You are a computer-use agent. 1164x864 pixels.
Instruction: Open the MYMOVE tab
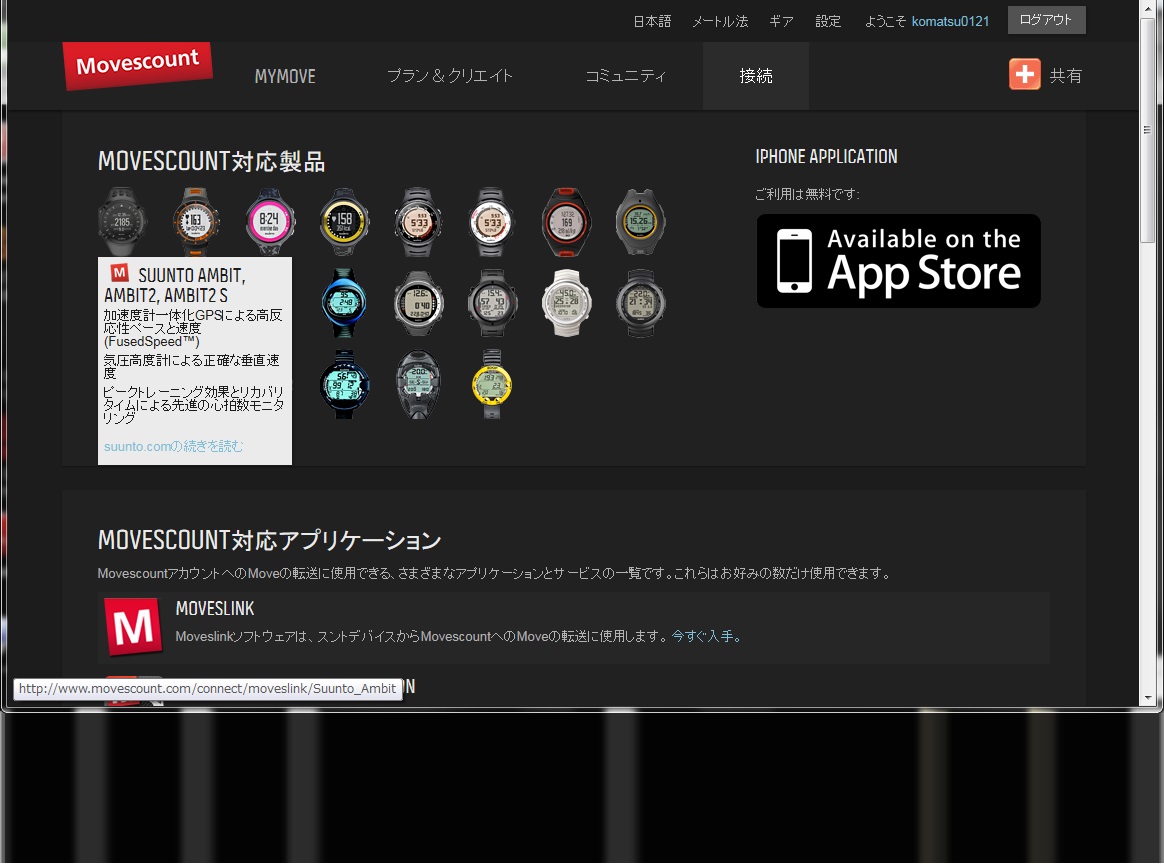pyautogui.click(x=285, y=76)
